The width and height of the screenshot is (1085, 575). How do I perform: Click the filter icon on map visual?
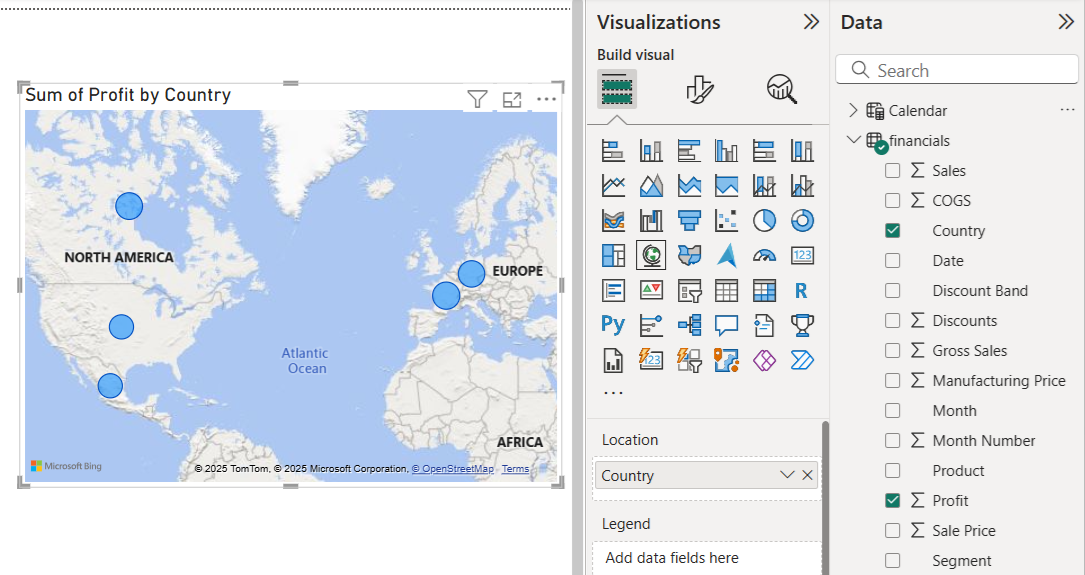coord(477,100)
